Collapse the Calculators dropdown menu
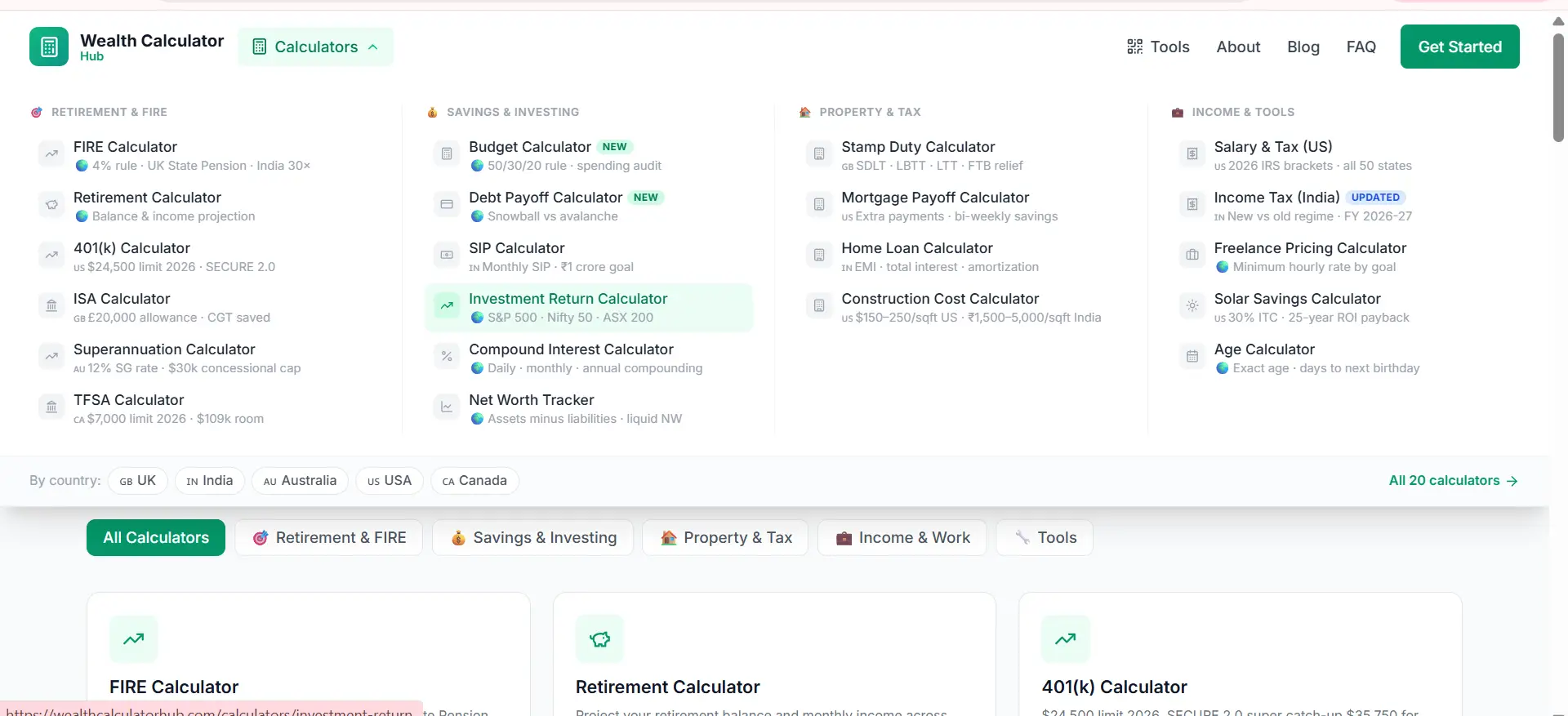This screenshot has height=716, width=1568. (315, 47)
